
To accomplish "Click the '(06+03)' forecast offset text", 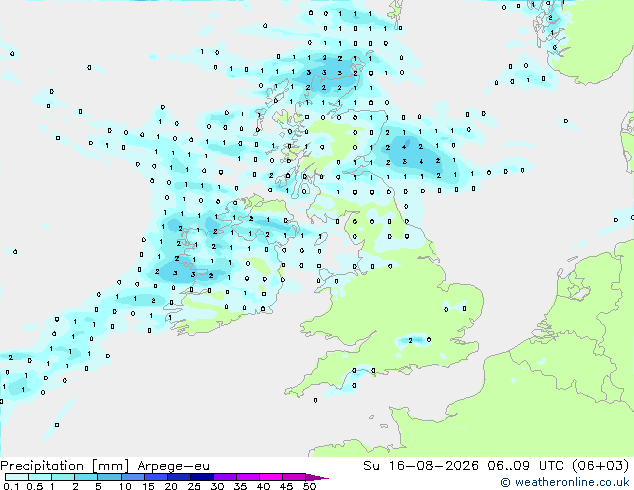I will [600, 466].
